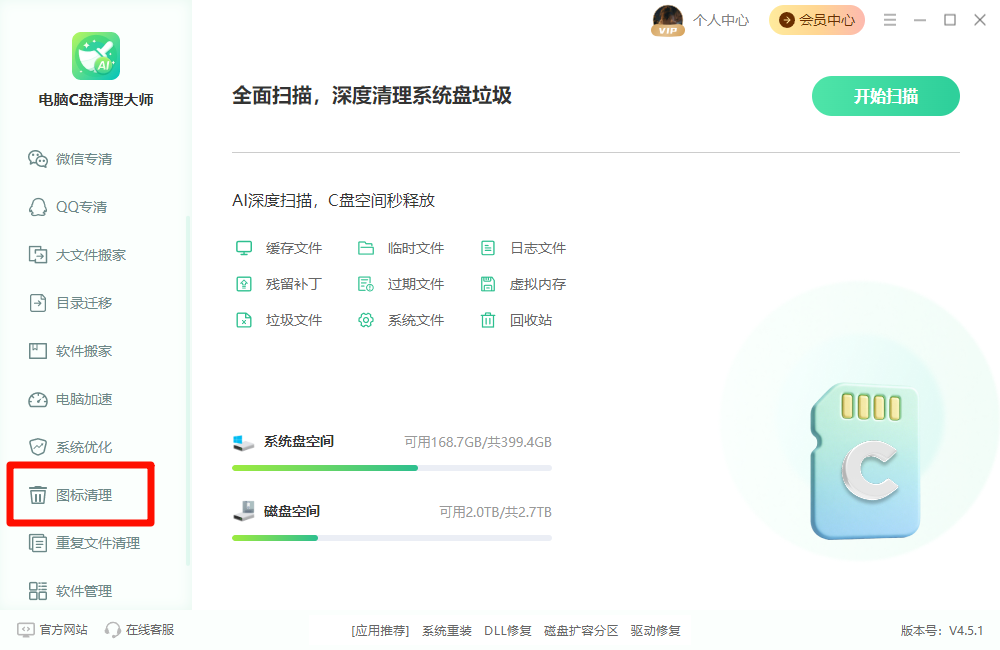Click the headset icon for support
This screenshot has width=1000, height=650.
[113, 630]
